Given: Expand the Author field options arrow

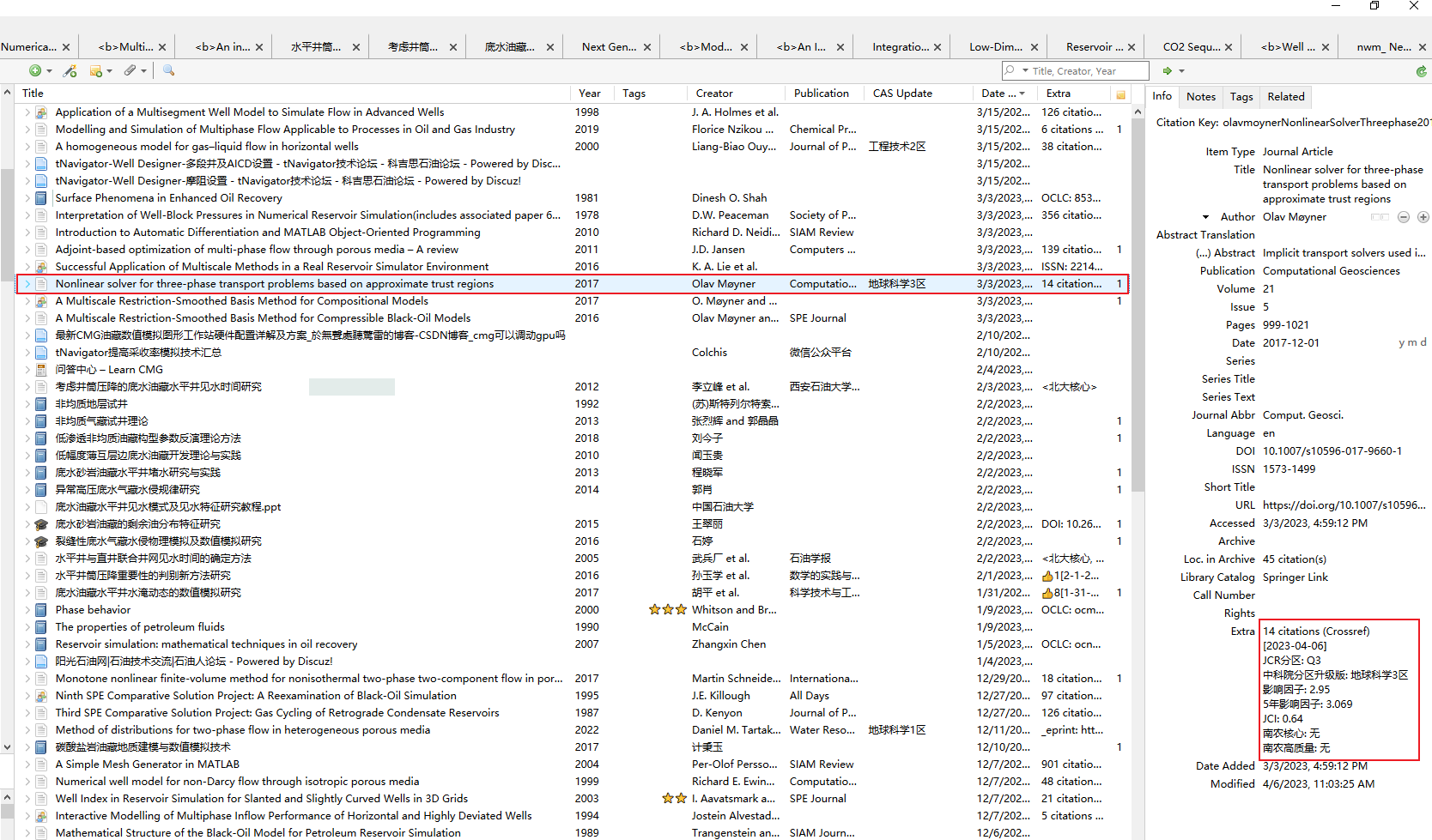Looking at the screenshot, I should tap(1204, 216).
